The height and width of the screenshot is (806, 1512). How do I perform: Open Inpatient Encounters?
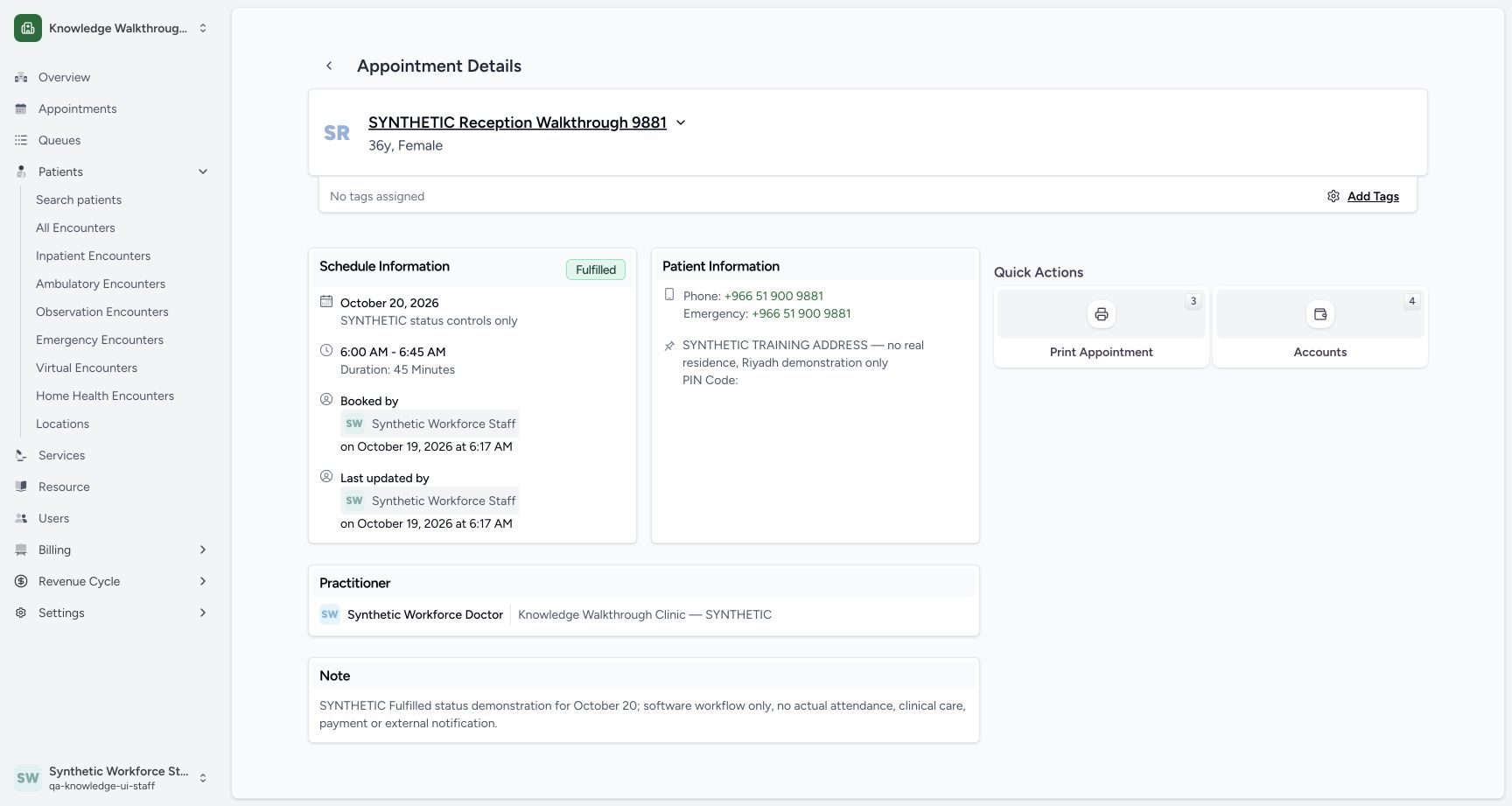(x=93, y=256)
